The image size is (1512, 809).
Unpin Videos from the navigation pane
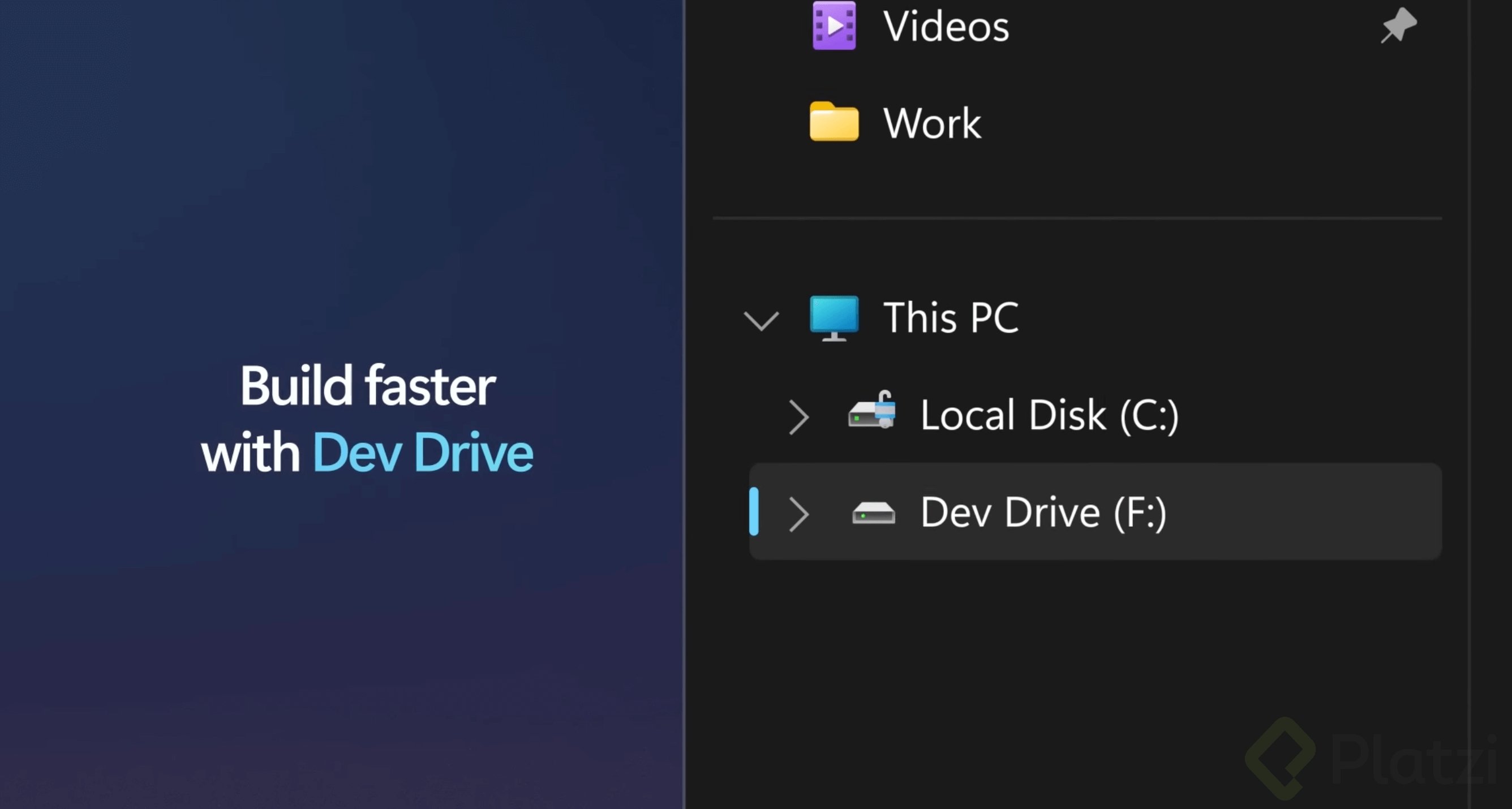click(1399, 25)
